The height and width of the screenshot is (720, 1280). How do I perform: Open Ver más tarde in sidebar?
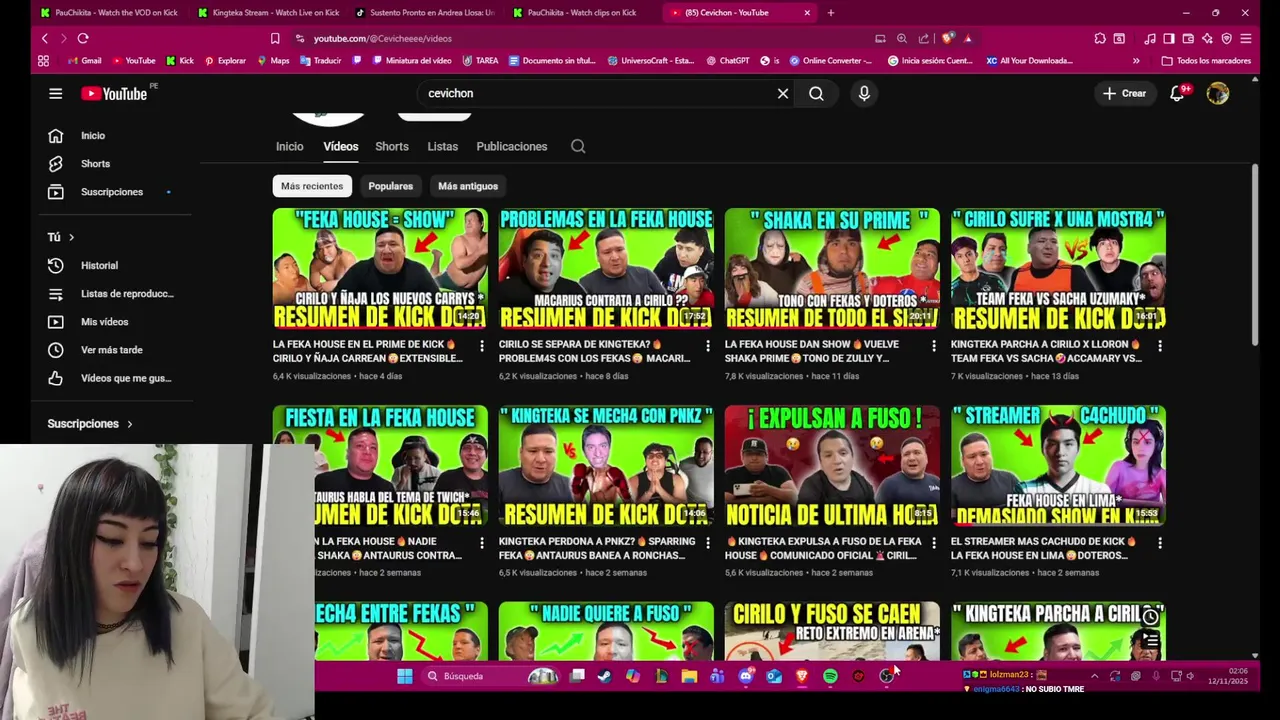pyautogui.click(x=112, y=350)
